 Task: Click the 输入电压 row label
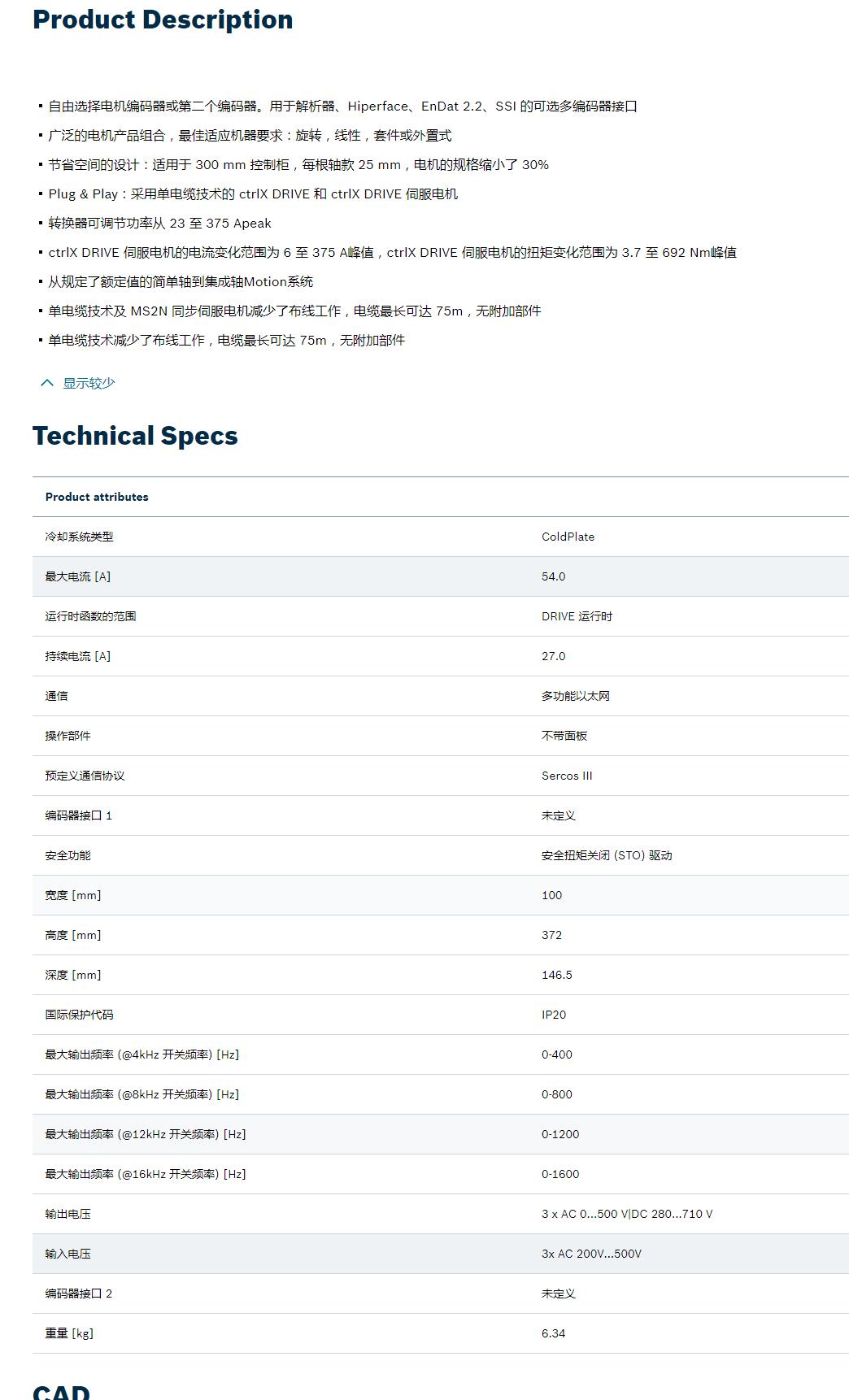68,1254
